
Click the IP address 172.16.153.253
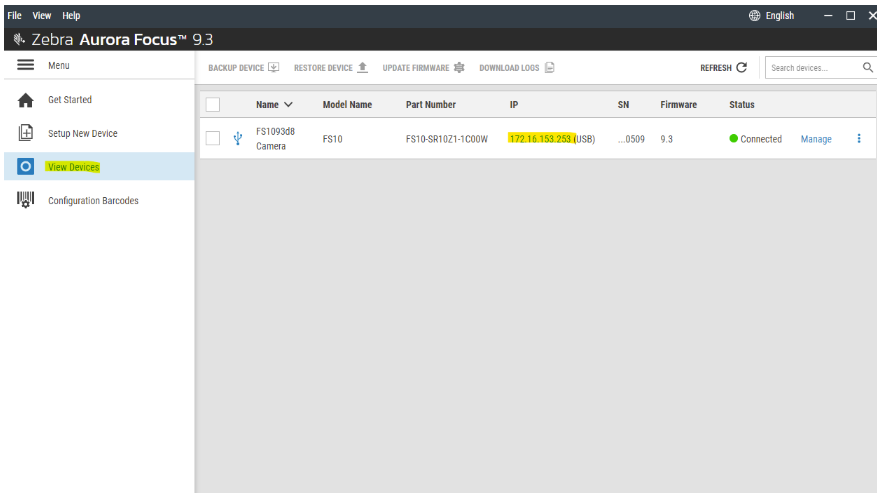(x=540, y=139)
